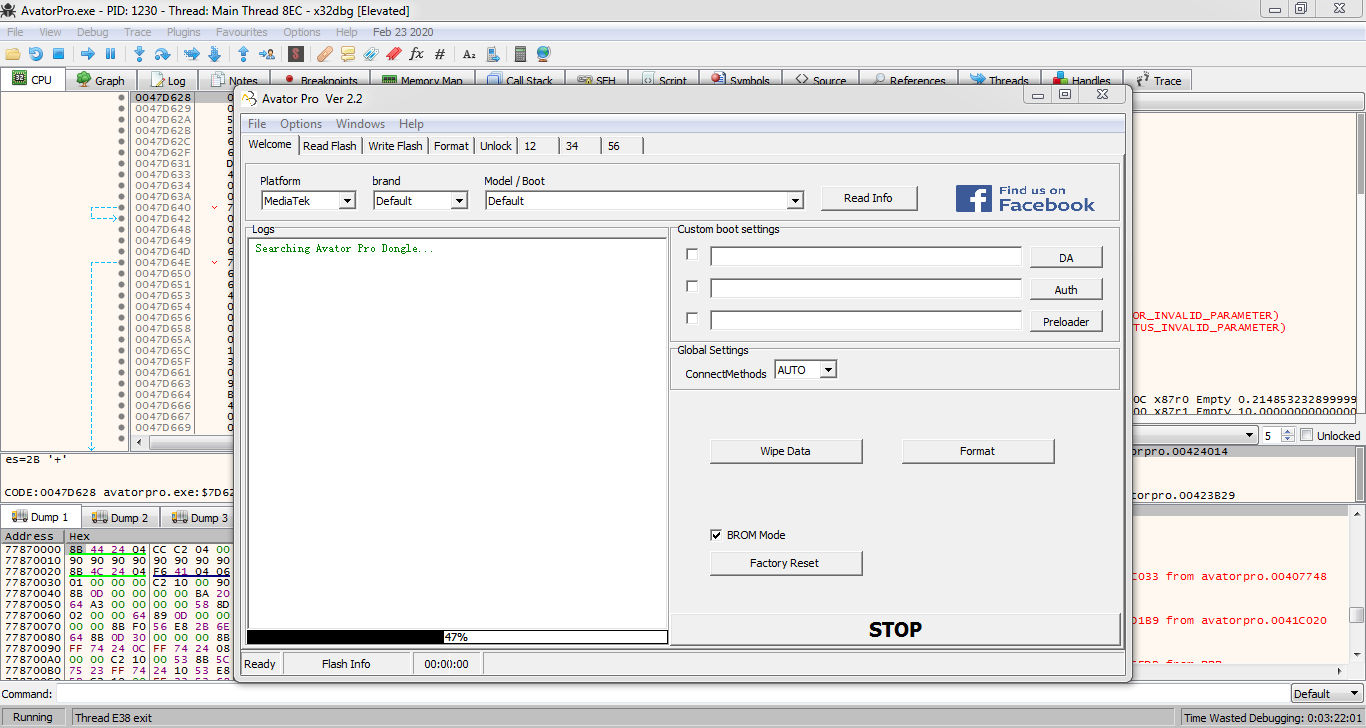The image size is (1366, 728).
Task: Open the dropdown left of the 5 spinner
Action: [1250, 435]
